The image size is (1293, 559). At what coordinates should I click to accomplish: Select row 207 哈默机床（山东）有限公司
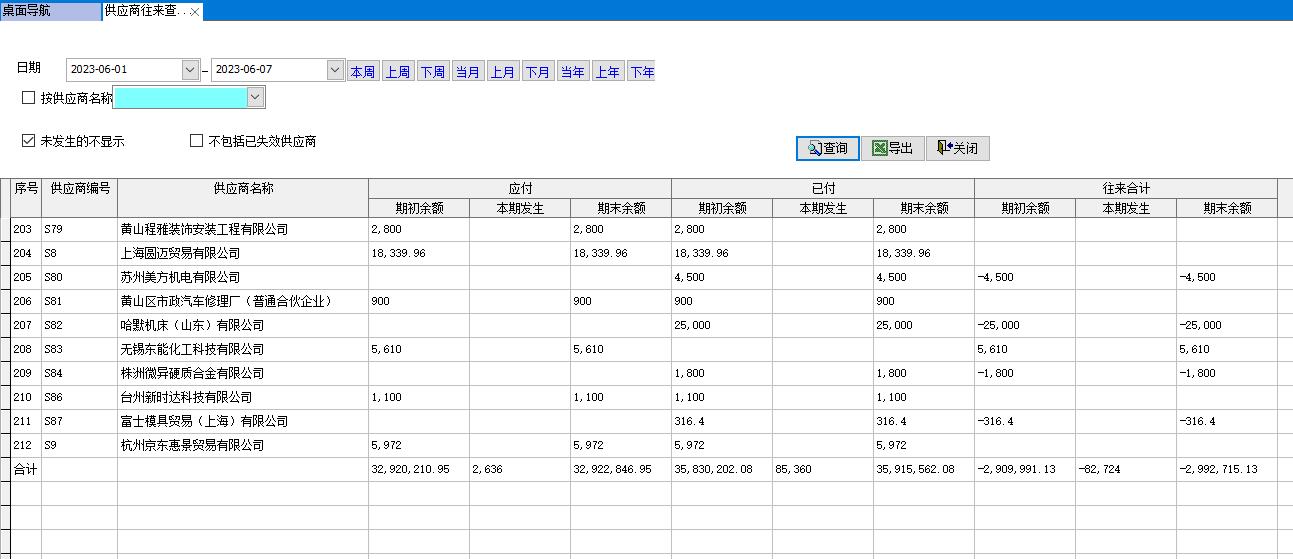pos(192,325)
